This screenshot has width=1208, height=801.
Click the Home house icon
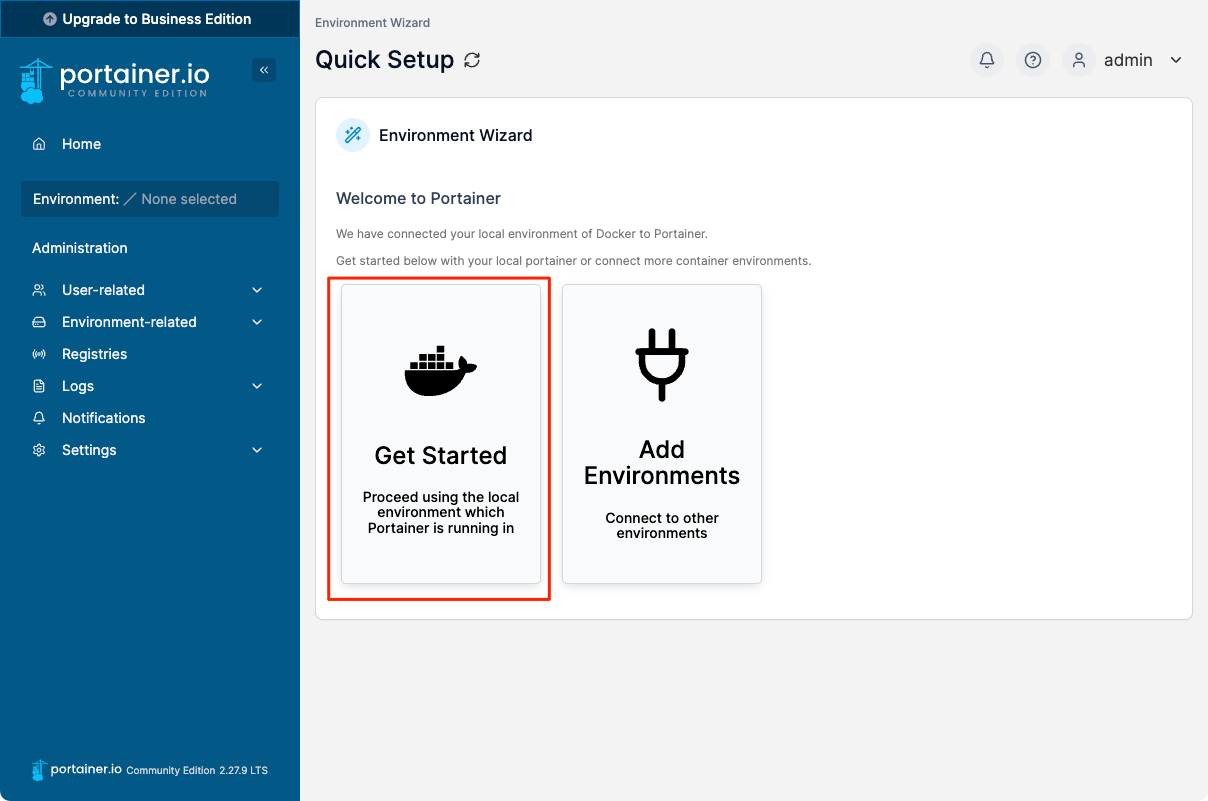39,144
